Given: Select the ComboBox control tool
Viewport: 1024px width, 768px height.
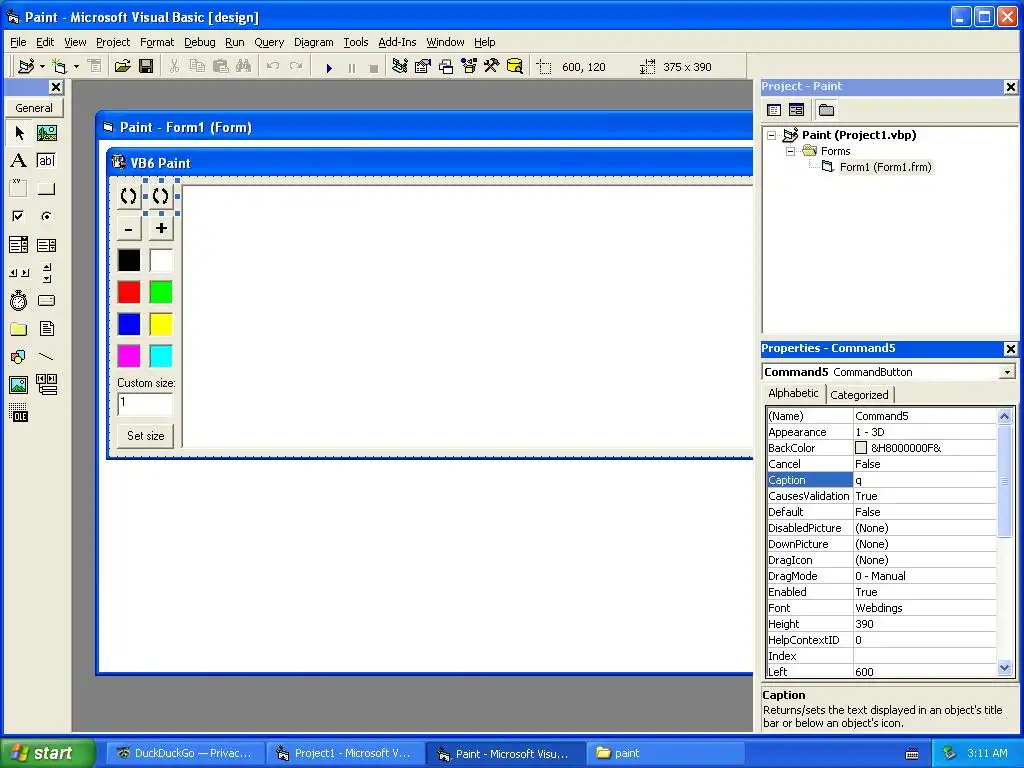Looking at the screenshot, I should click(19, 245).
